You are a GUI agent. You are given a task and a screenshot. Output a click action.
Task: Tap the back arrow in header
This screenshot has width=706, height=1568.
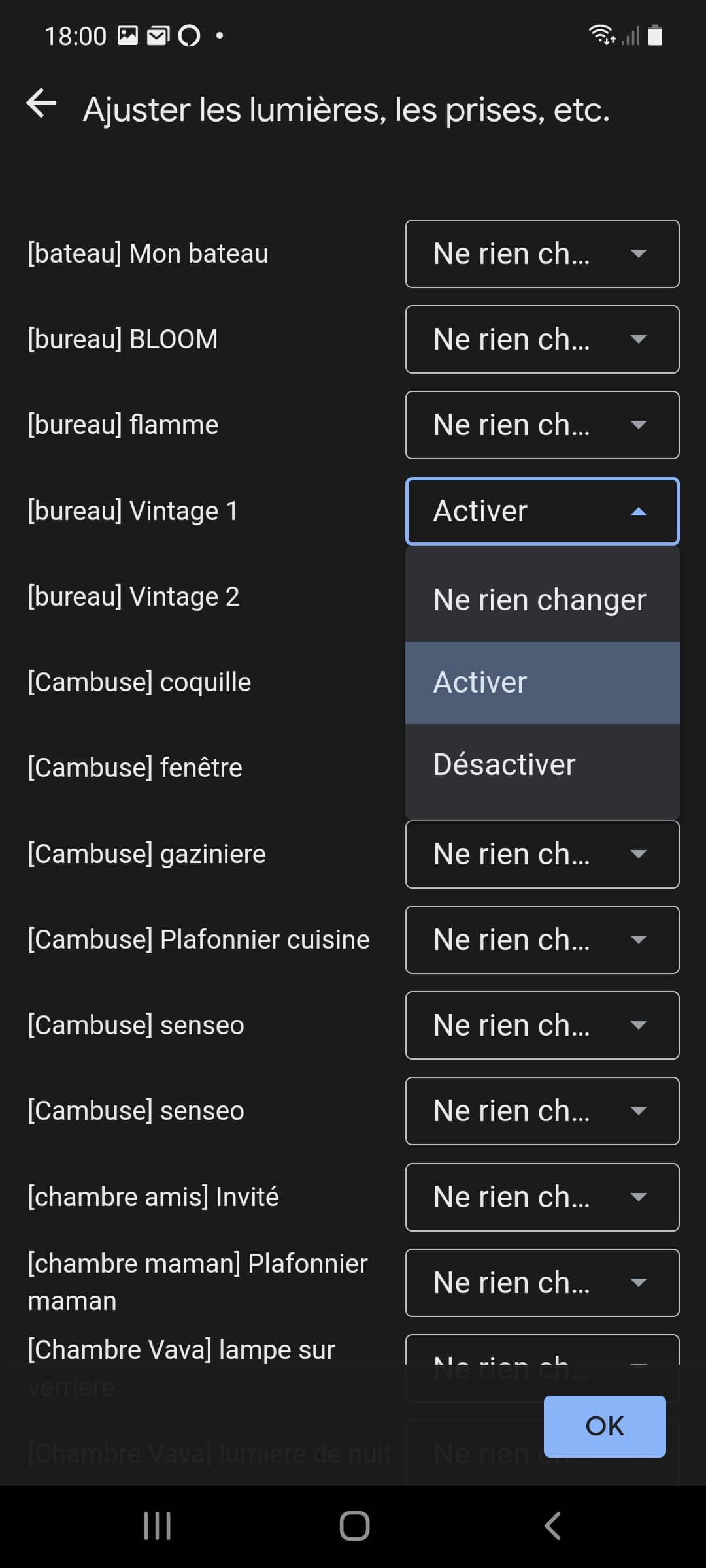(x=41, y=103)
